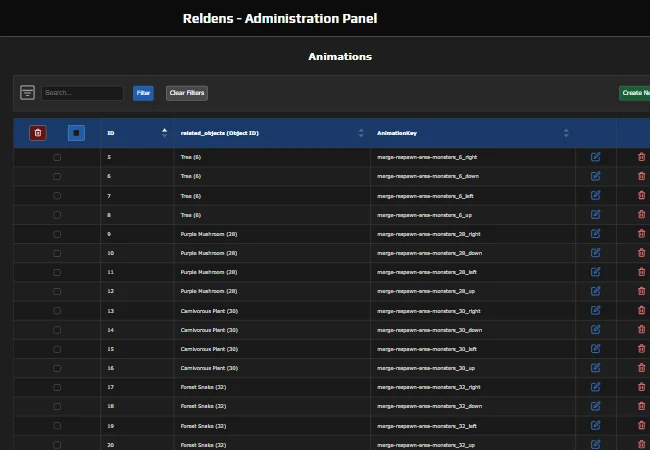This screenshot has height=450, width=650.
Task: Delete the animation row with ID 5
Action: pyautogui.click(x=641, y=157)
